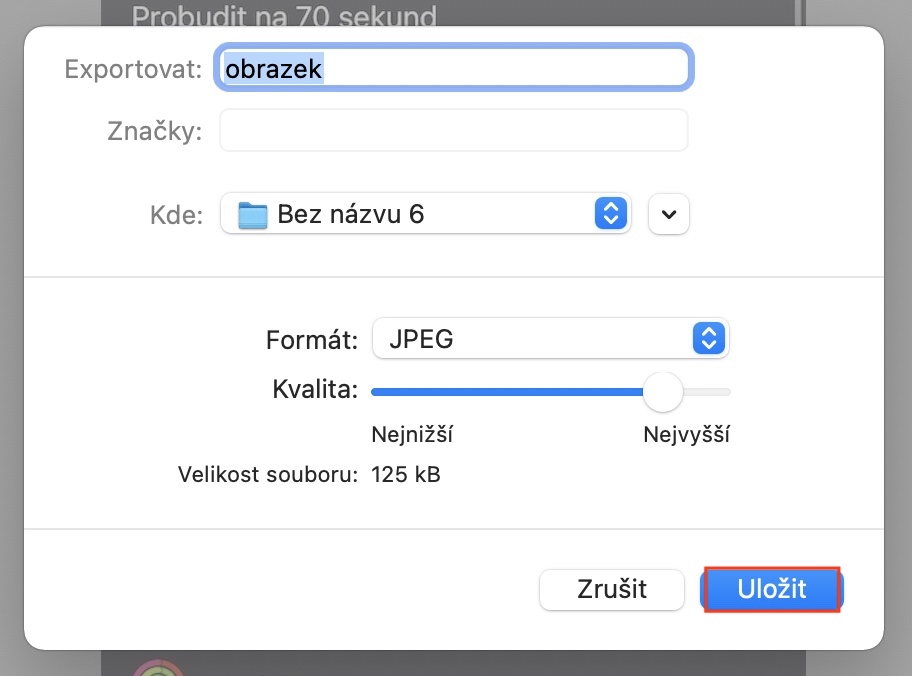
Task: Open the Kde location dropdown
Action: tap(425, 214)
